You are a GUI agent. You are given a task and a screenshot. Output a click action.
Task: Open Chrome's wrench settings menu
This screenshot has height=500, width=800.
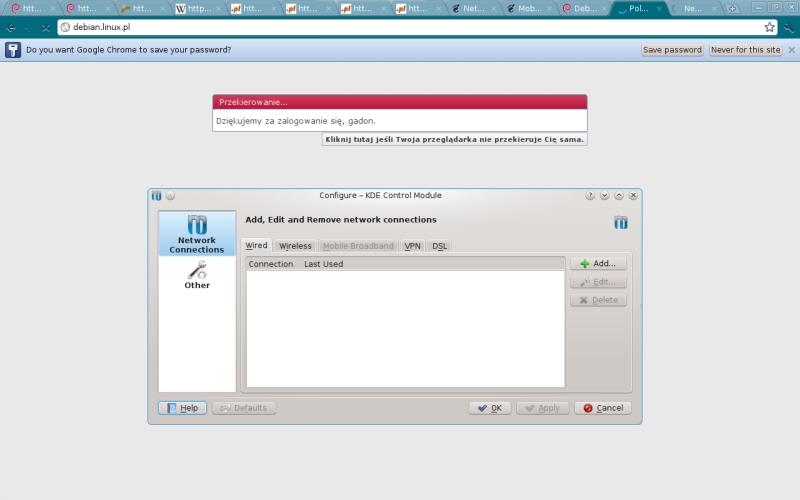pyautogui.click(x=789, y=27)
